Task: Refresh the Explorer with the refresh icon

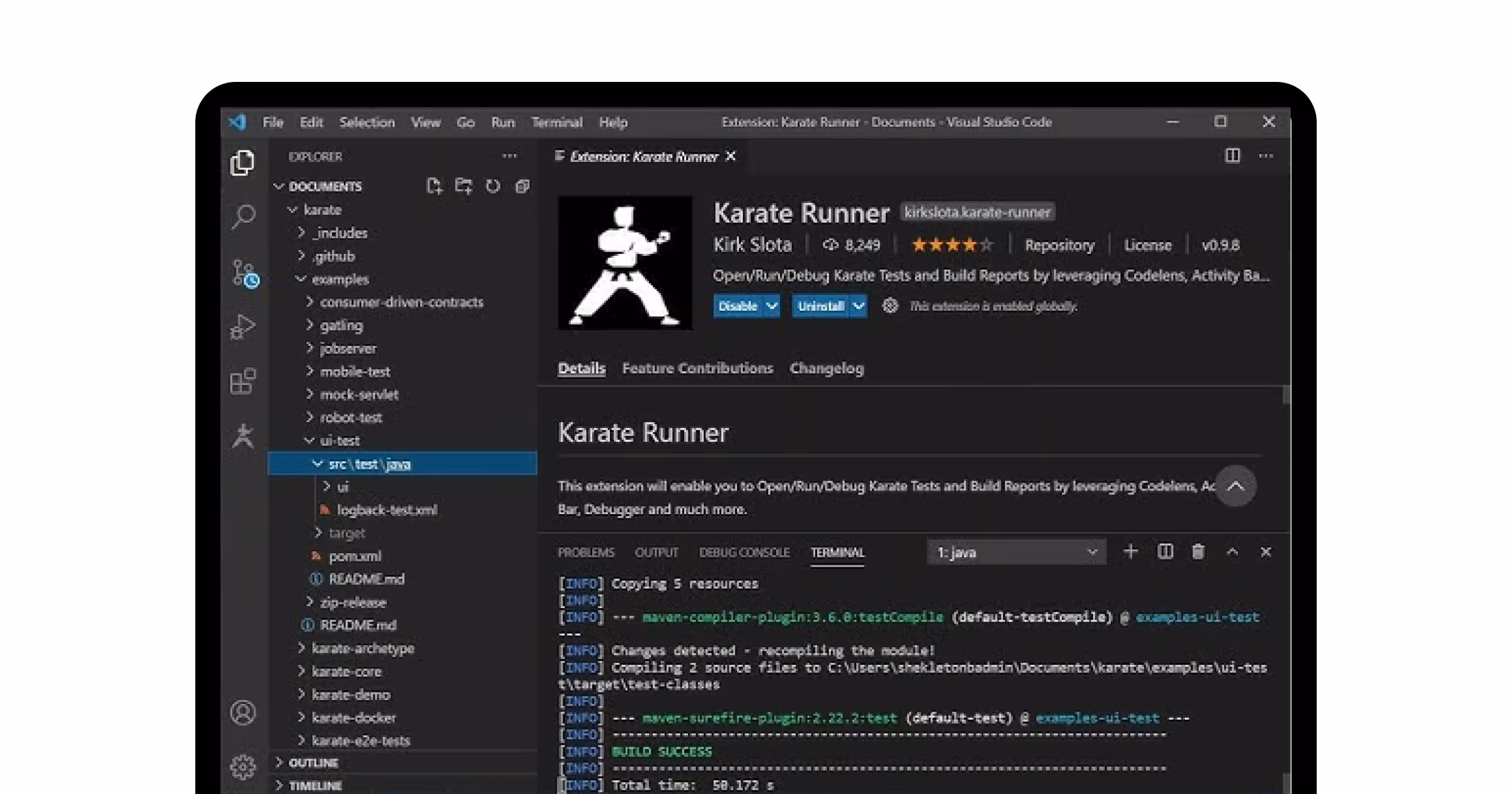Action: [x=493, y=186]
